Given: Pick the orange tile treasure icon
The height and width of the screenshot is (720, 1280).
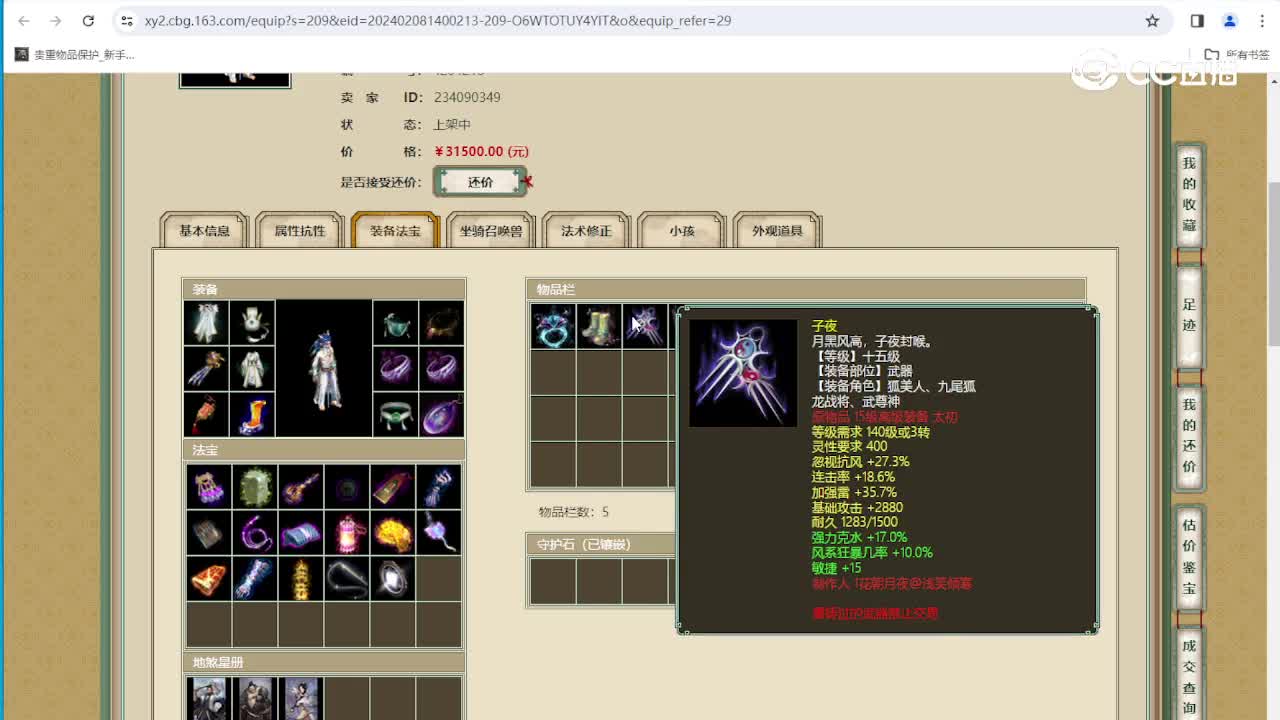Looking at the screenshot, I should click(209, 579).
